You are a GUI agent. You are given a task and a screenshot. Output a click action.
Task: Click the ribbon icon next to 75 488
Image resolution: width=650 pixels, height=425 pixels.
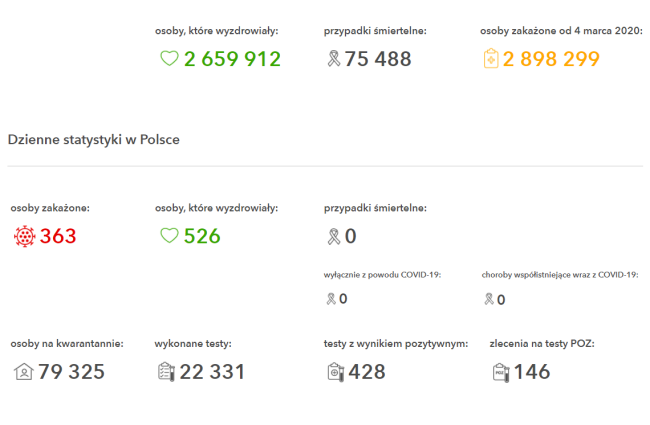coord(334,59)
